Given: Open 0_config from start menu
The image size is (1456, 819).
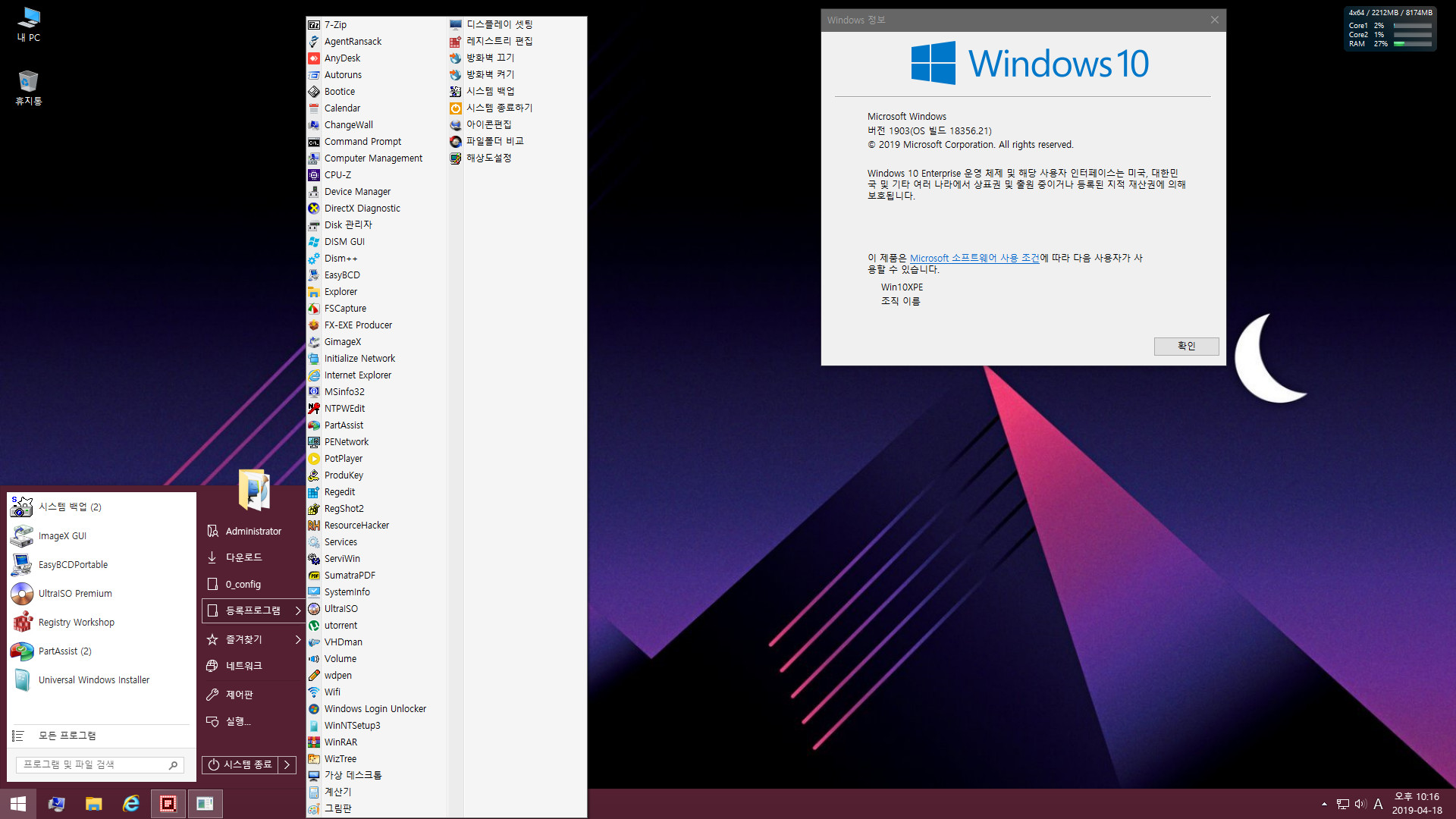Looking at the screenshot, I should [x=243, y=585].
